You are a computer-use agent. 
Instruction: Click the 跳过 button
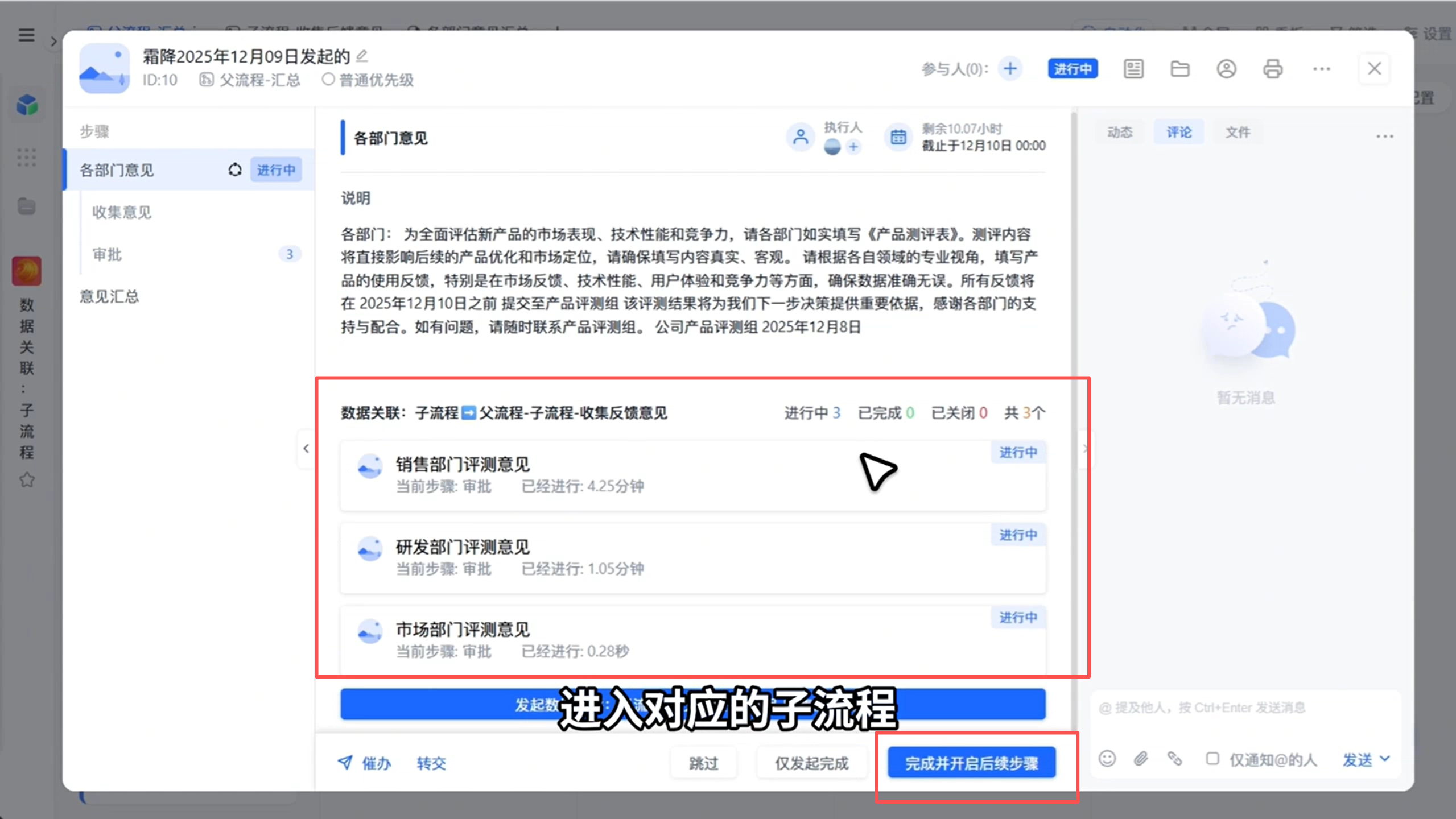click(704, 763)
